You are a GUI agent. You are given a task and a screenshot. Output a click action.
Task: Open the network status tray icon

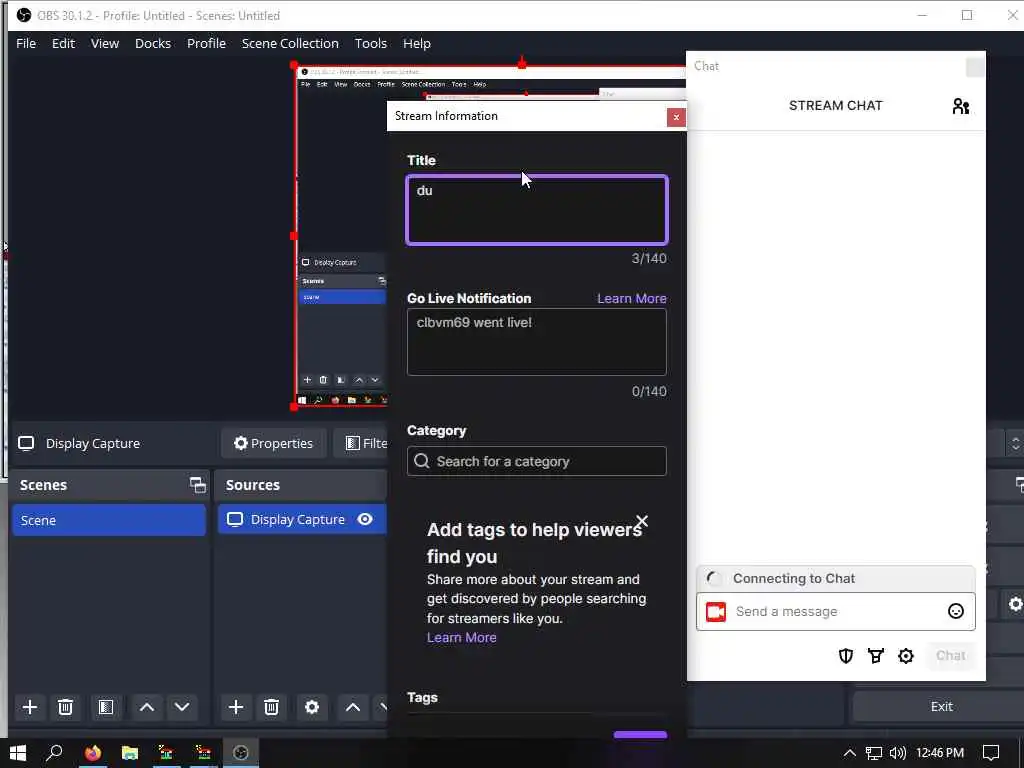(874, 753)
